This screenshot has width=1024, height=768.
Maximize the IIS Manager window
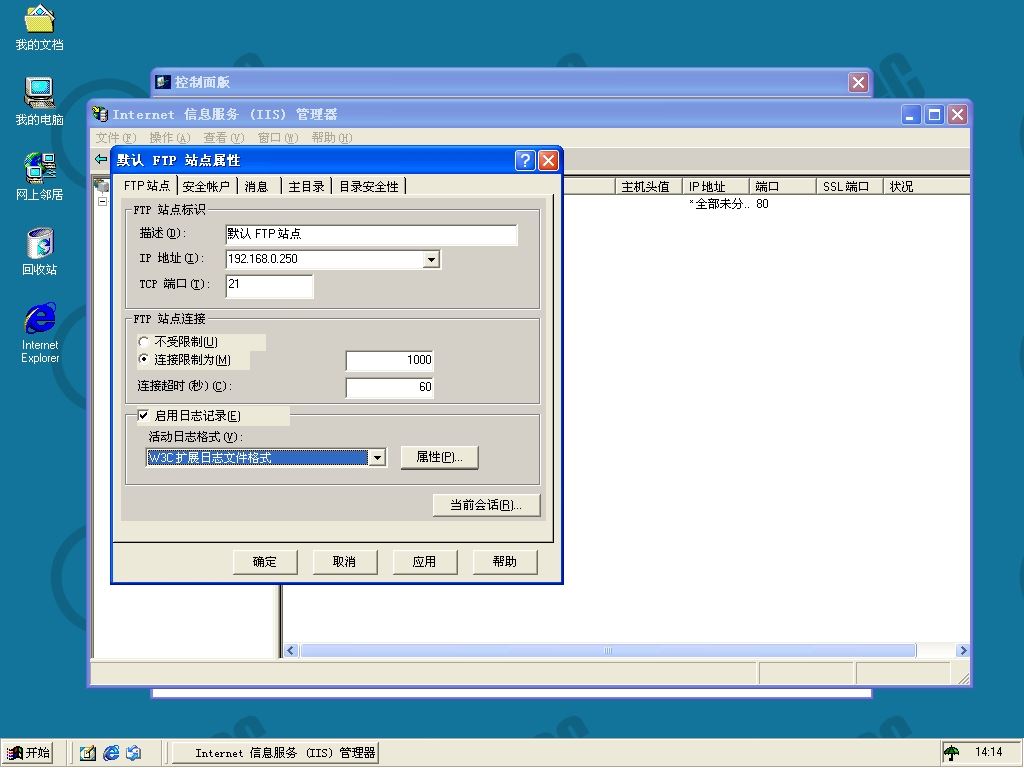pyautogui.click(x=935, y=115)
